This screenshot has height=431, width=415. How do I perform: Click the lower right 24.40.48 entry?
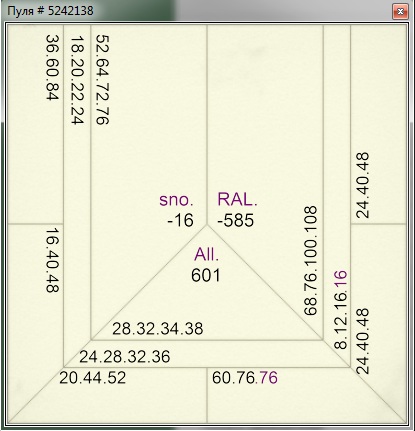(x=363, y=341)
